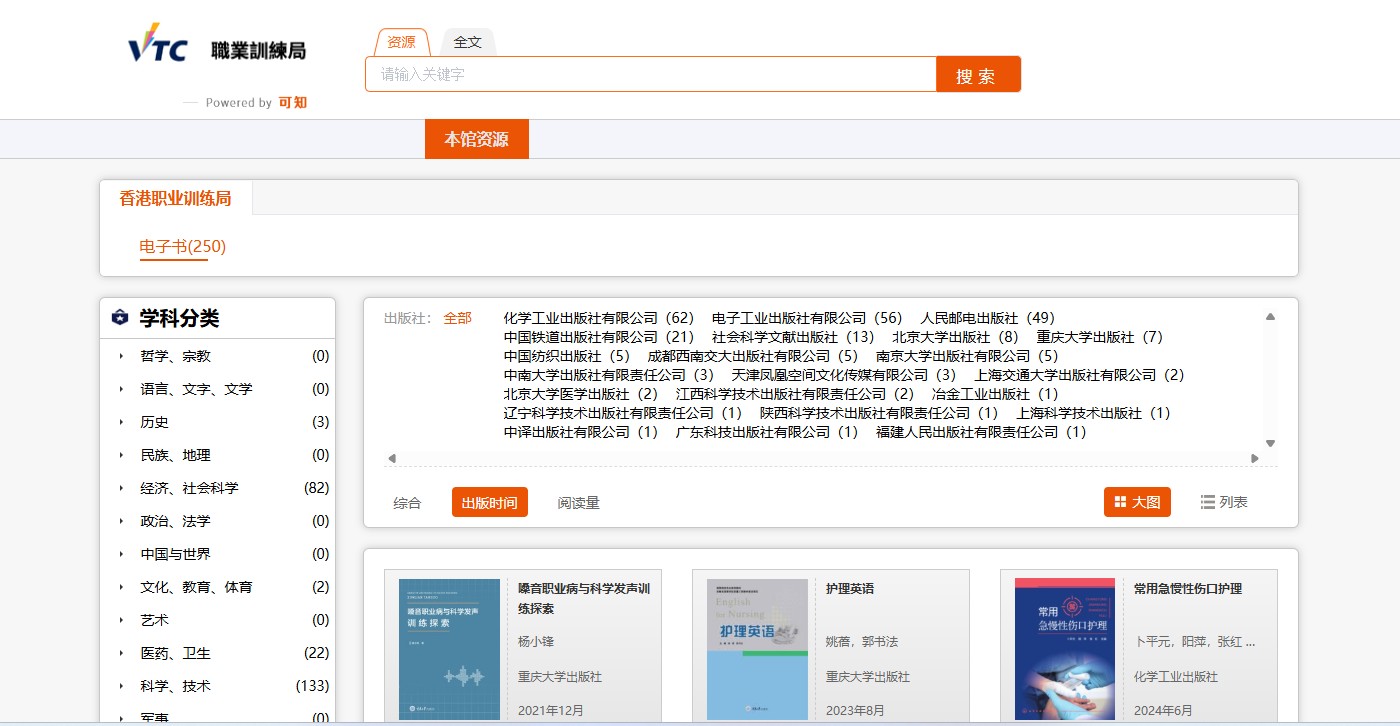
Task: Click publisher list left scroll arrow
Action: click(x=392, y=458)
